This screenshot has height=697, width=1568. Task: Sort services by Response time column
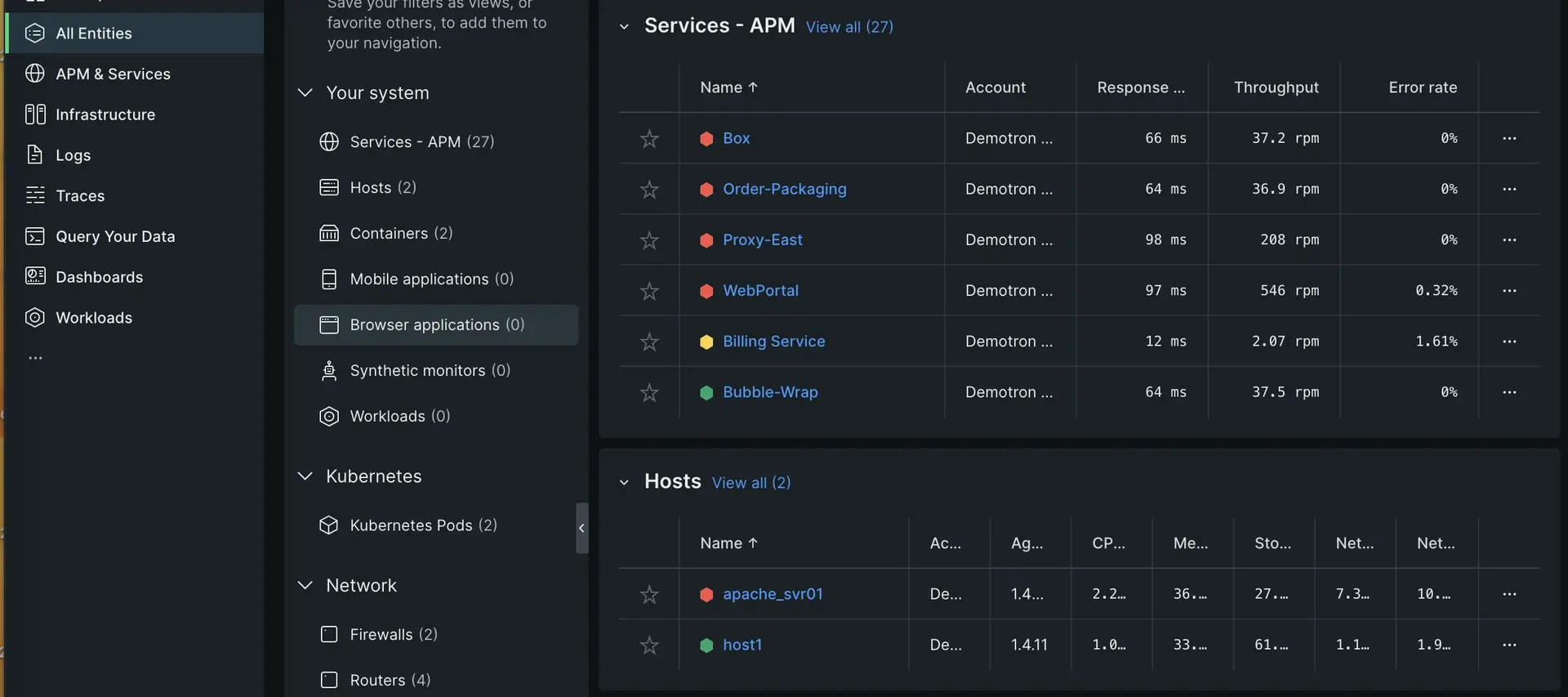coord(1140,87)
